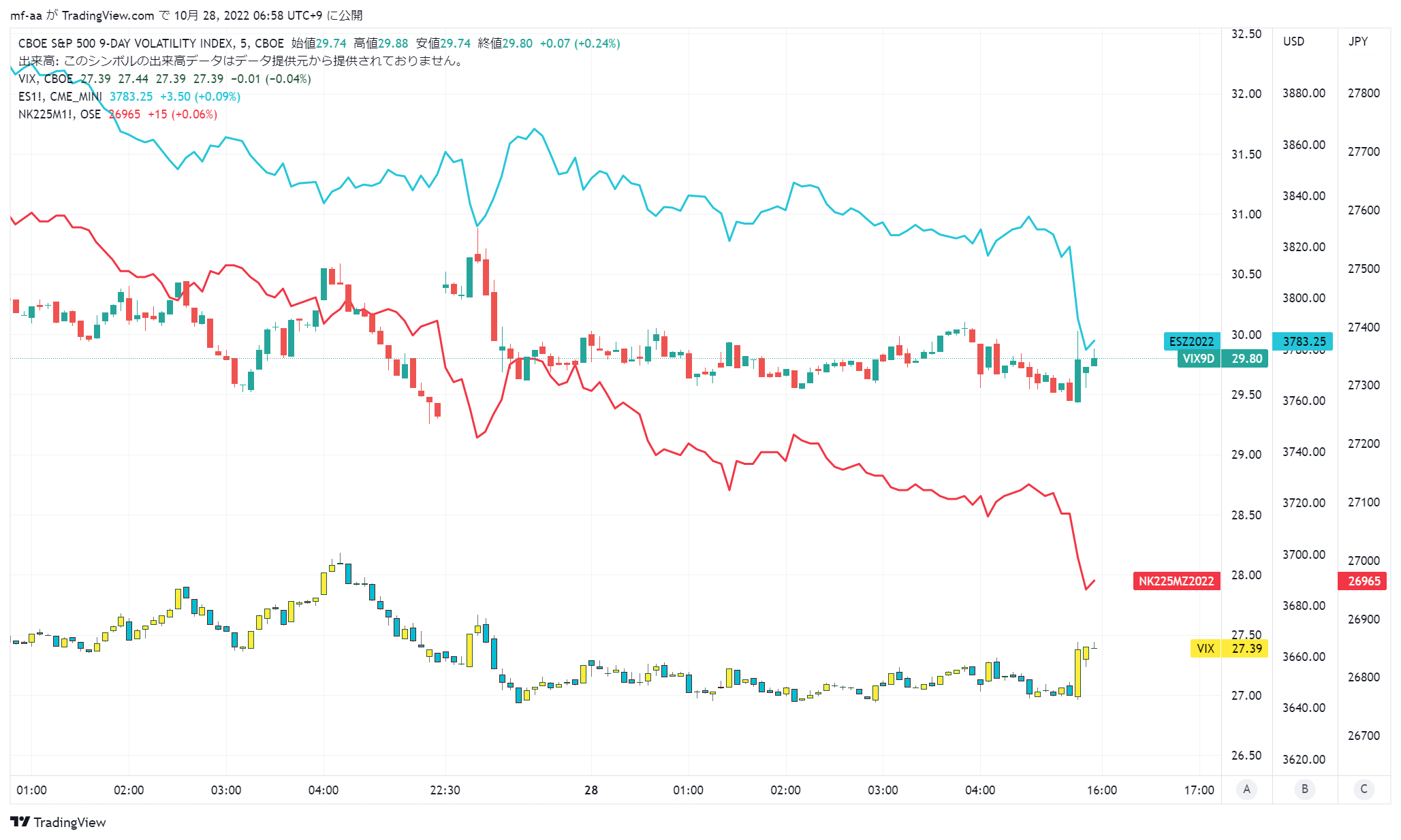Select the NK225M1!, OSE legend row
Viewport: 1401px width, 840px height.
(118, 114)
